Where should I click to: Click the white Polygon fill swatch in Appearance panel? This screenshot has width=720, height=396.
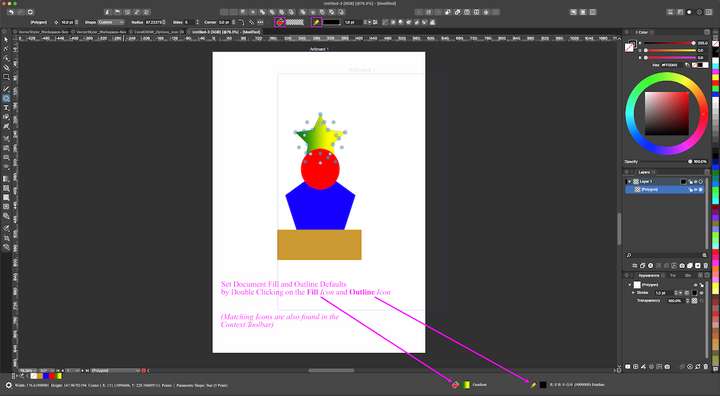tap(637, 285)
